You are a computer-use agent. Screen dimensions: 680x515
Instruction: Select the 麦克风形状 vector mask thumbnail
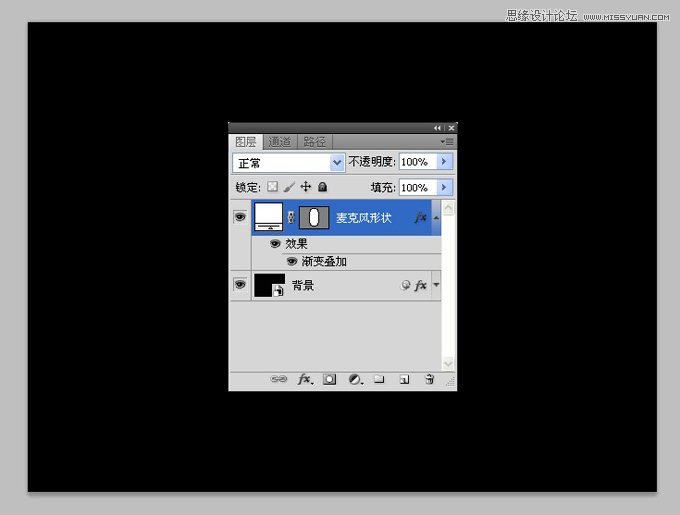(314, 217)
